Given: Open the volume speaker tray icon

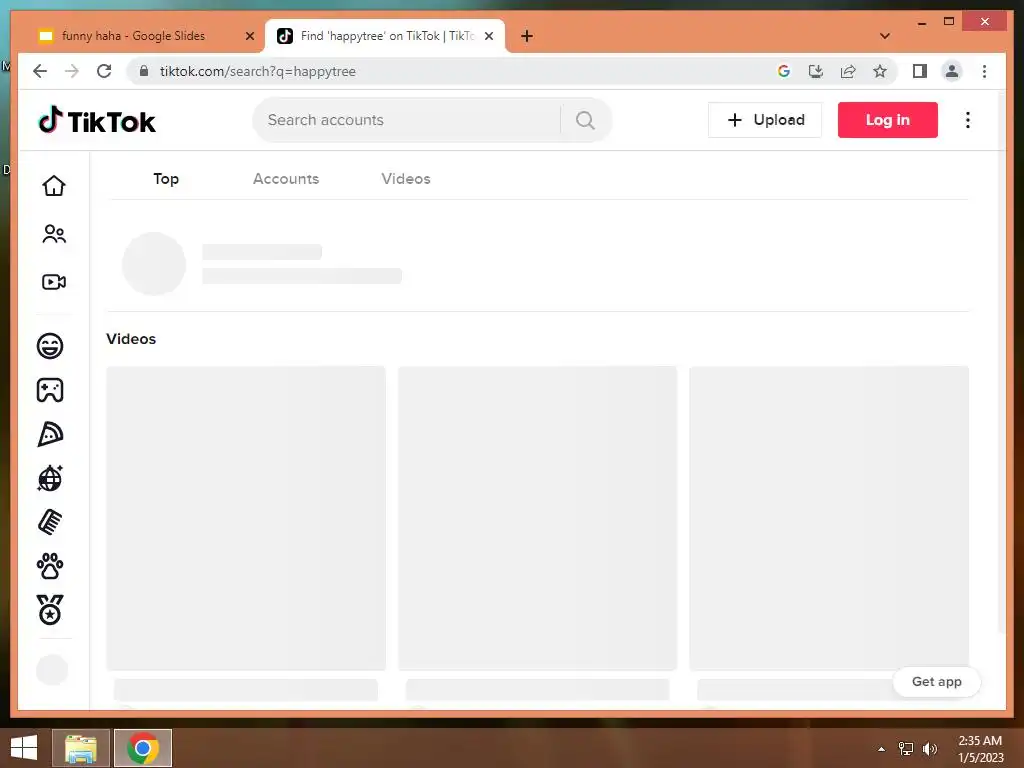Looking at the screenshot, I should coord(929,748).
